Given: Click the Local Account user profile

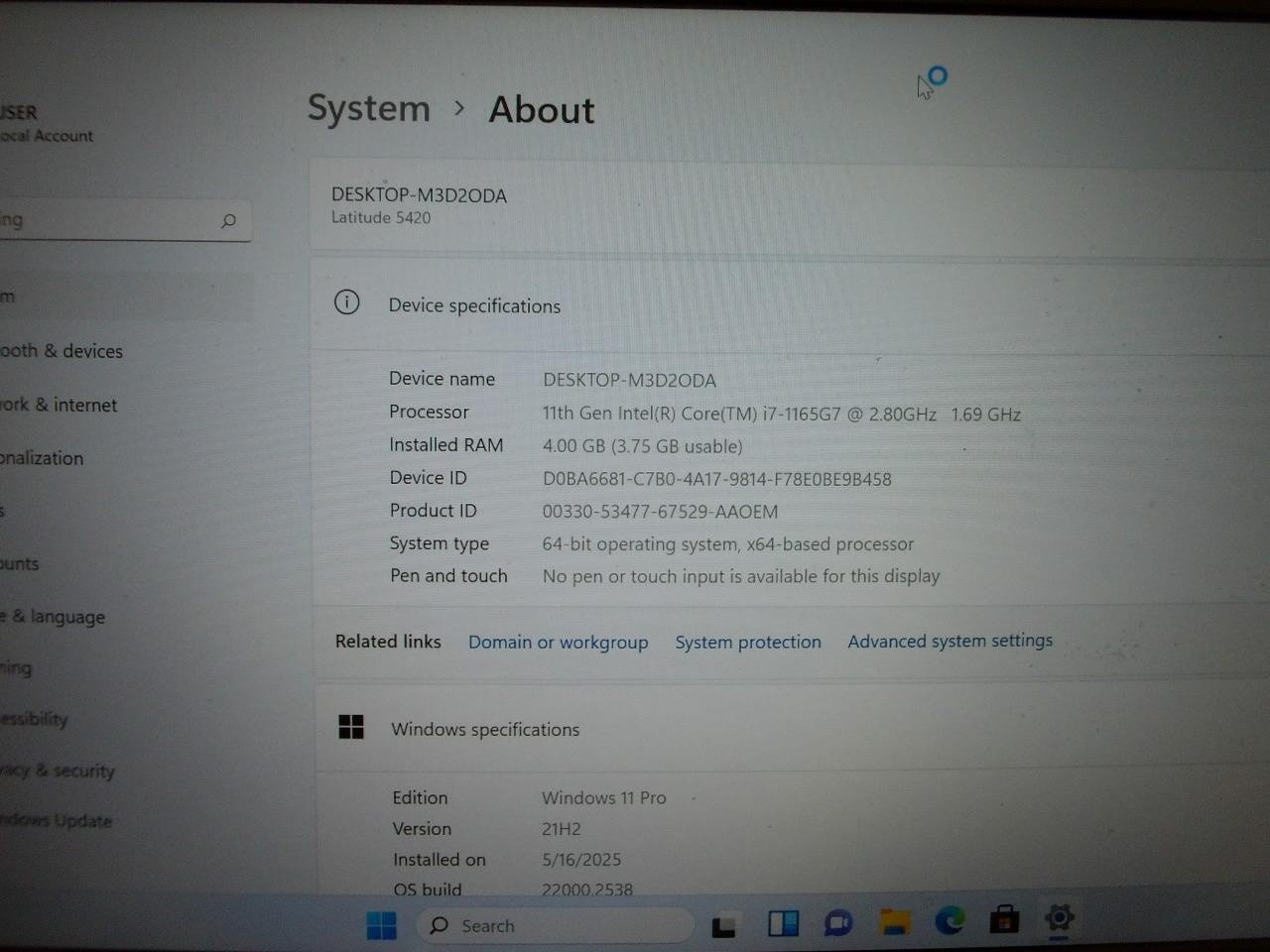Looking at the screenshot, I should pos(47,123).
